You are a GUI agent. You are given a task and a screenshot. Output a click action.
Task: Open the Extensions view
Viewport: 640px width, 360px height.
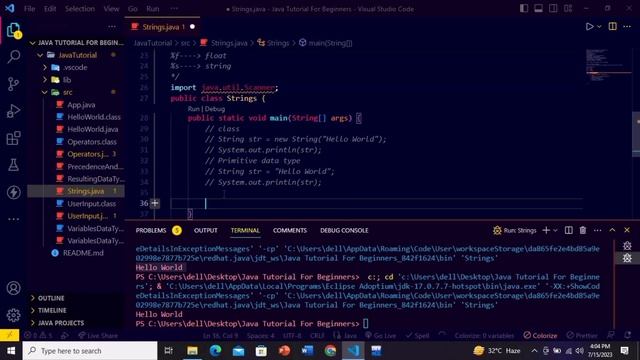click(x=13, y=138)
